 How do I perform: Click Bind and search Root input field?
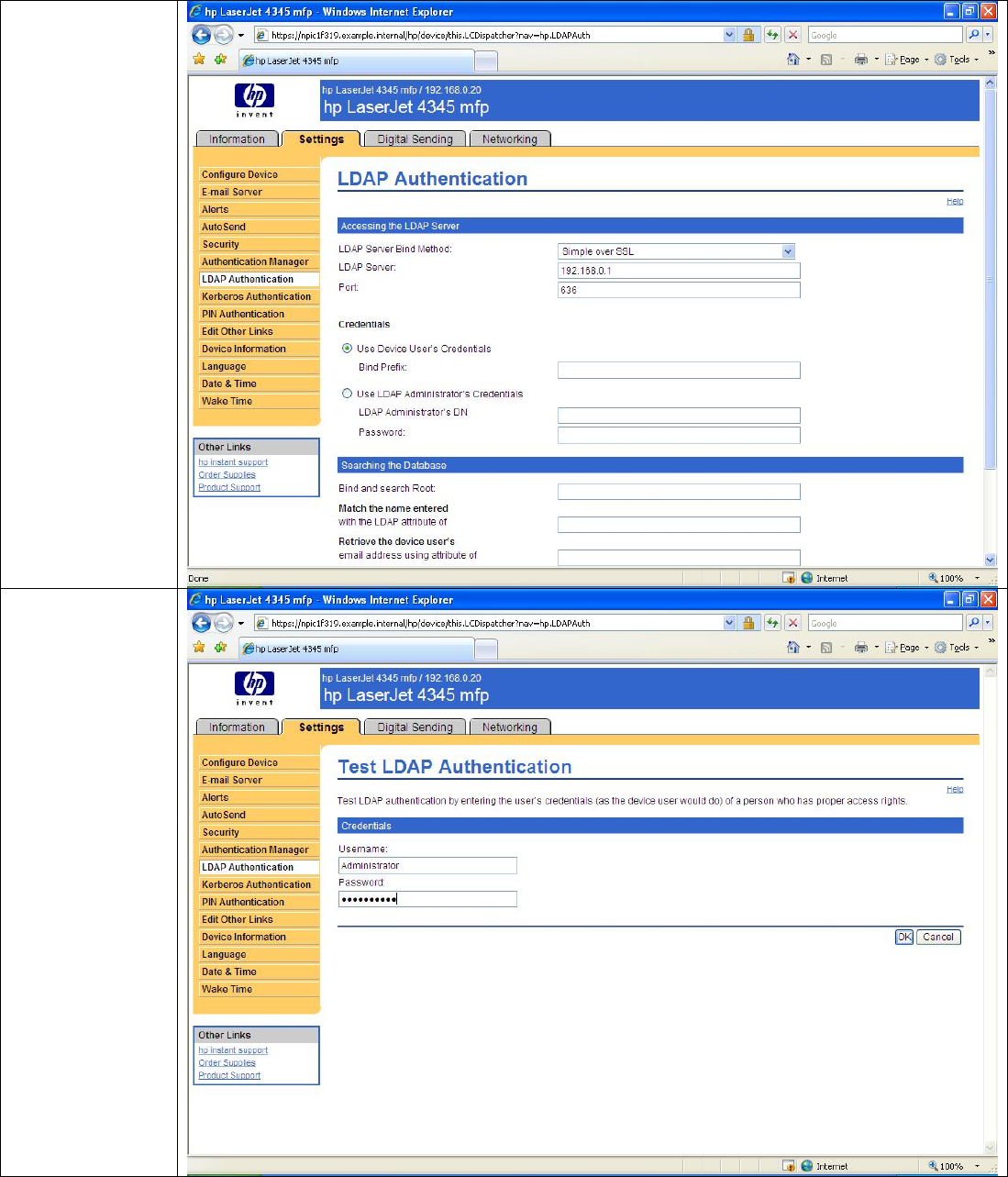tap(679, 492)
